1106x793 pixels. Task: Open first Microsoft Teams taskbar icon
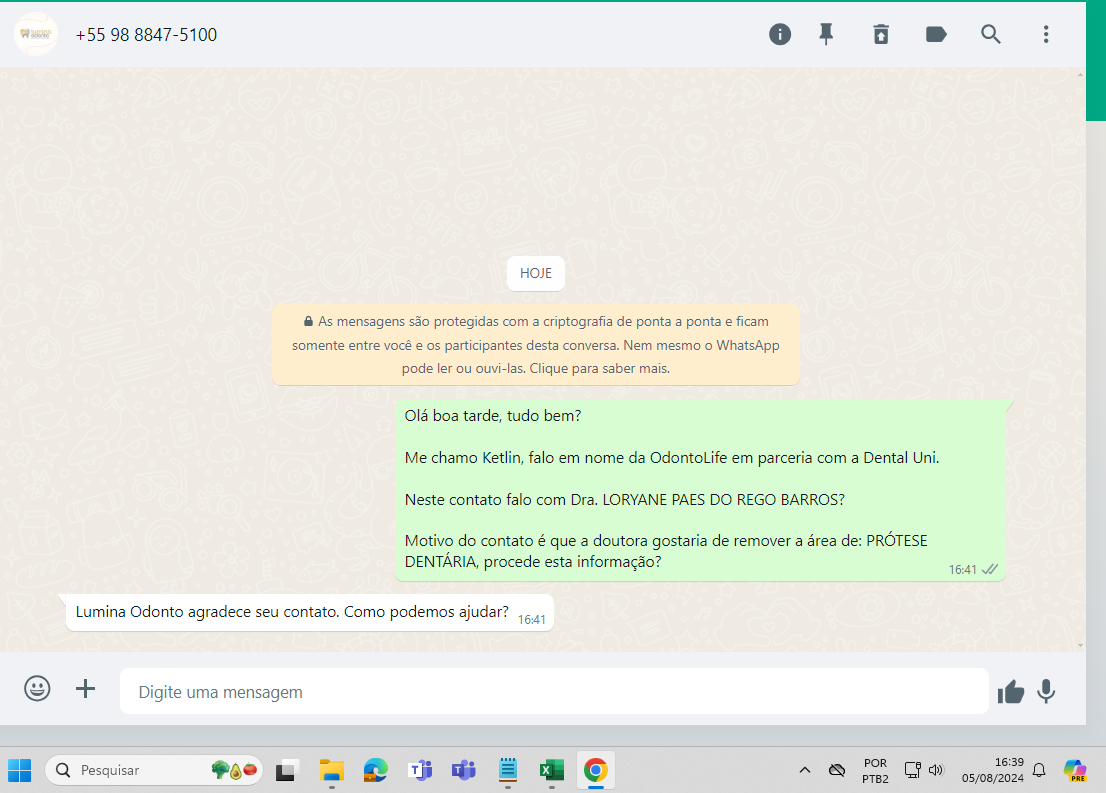coord(420,770)
